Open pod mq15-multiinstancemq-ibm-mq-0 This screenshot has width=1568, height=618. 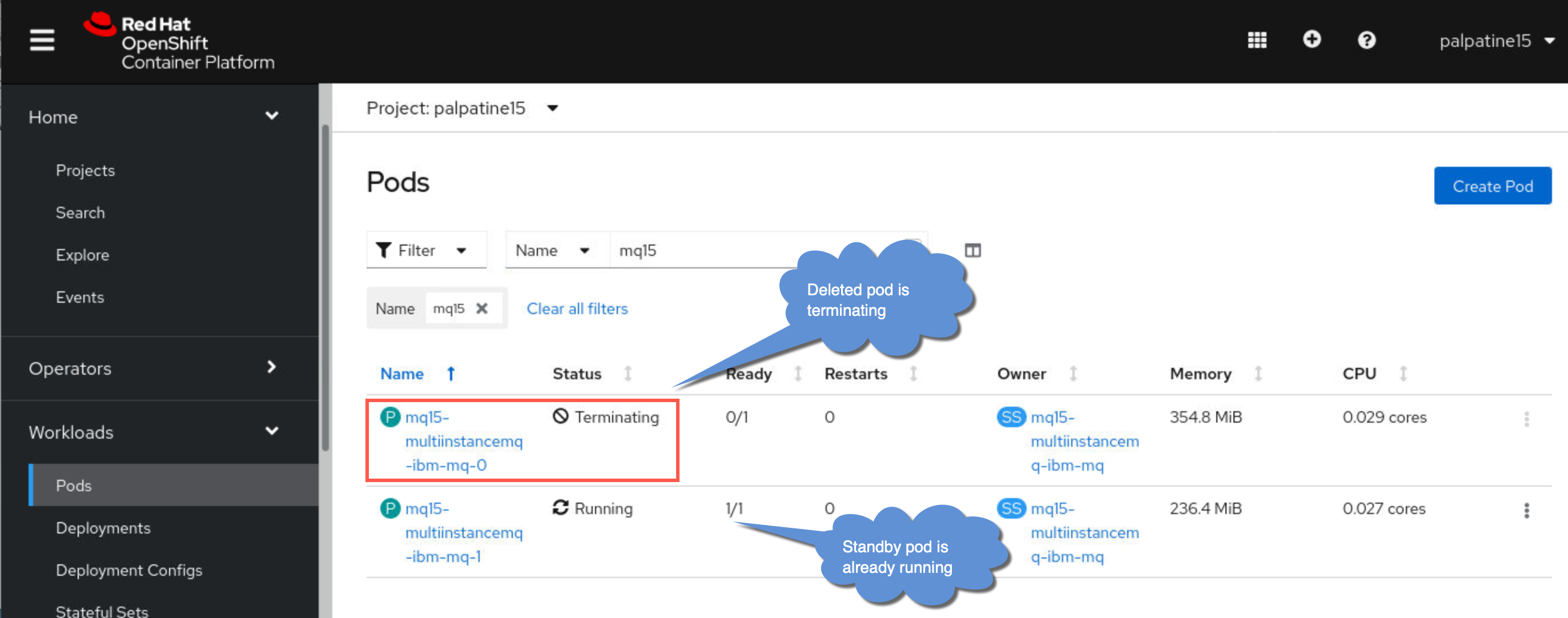(x=464, y=441)
